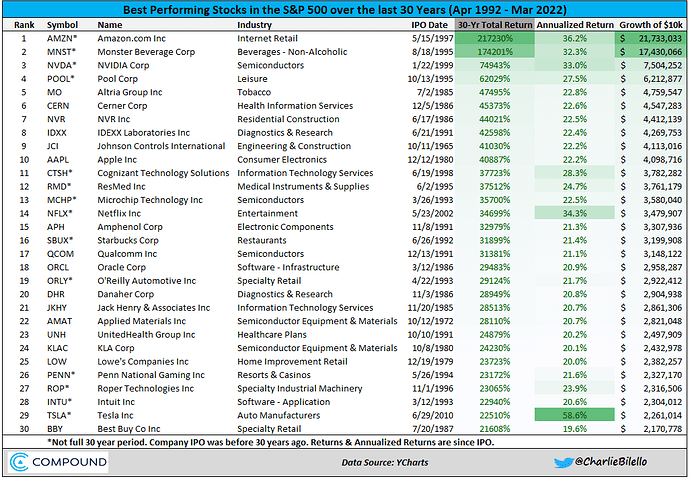Click the Symbol column header
Image resolution: width=690 pixels, height=479 pixels.
click(x=62, y=25)
